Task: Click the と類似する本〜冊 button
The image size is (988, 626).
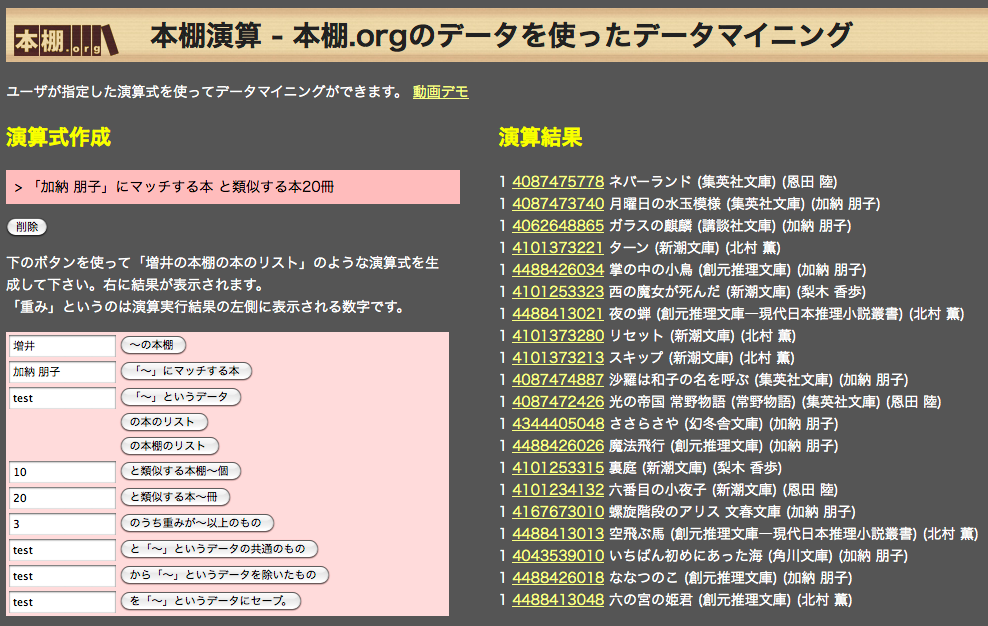Action: (175, 497)
